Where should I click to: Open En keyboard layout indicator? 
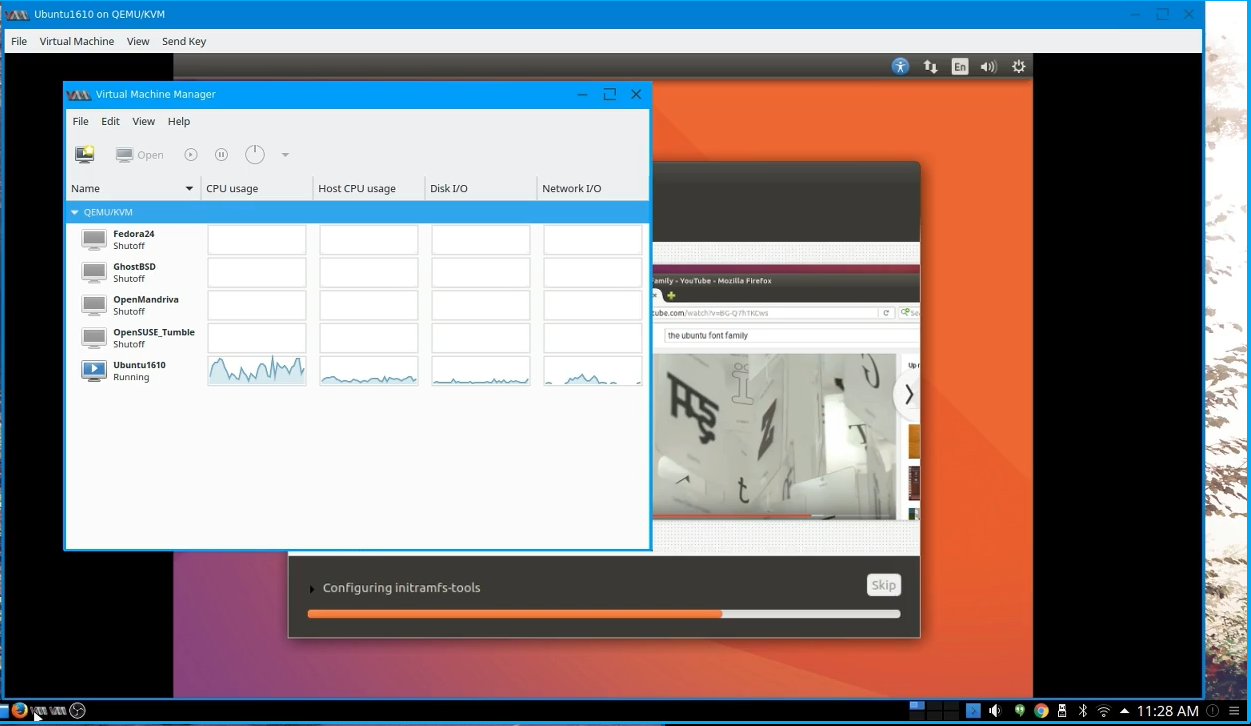pyautogui.click(x=960, y=66)
